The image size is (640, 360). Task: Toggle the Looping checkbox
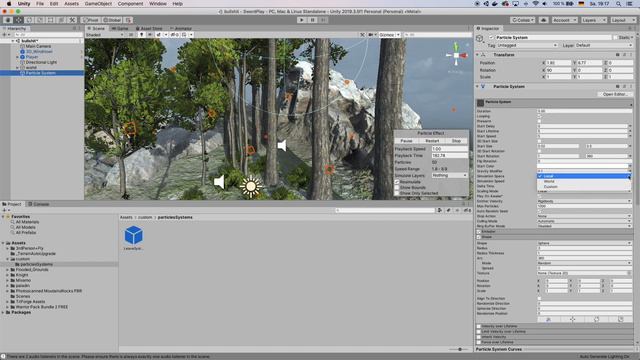click(539, 116)
